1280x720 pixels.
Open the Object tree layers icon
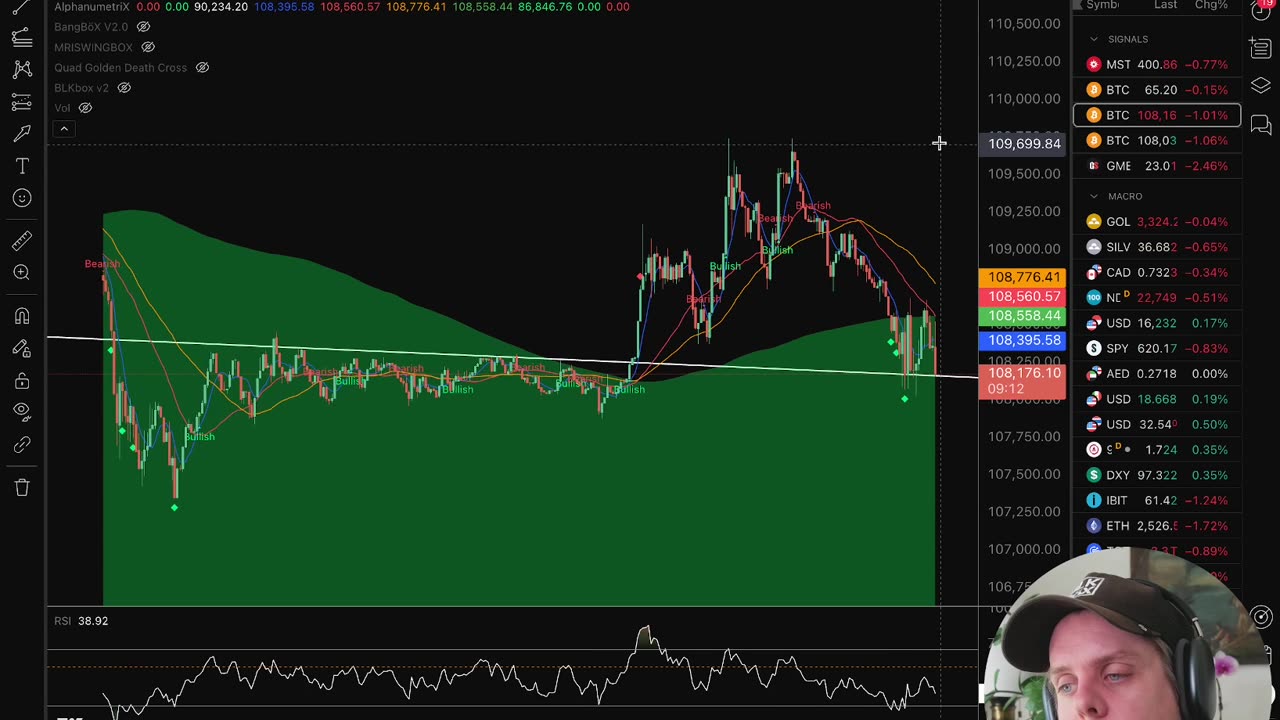[x=1260, y=86]
